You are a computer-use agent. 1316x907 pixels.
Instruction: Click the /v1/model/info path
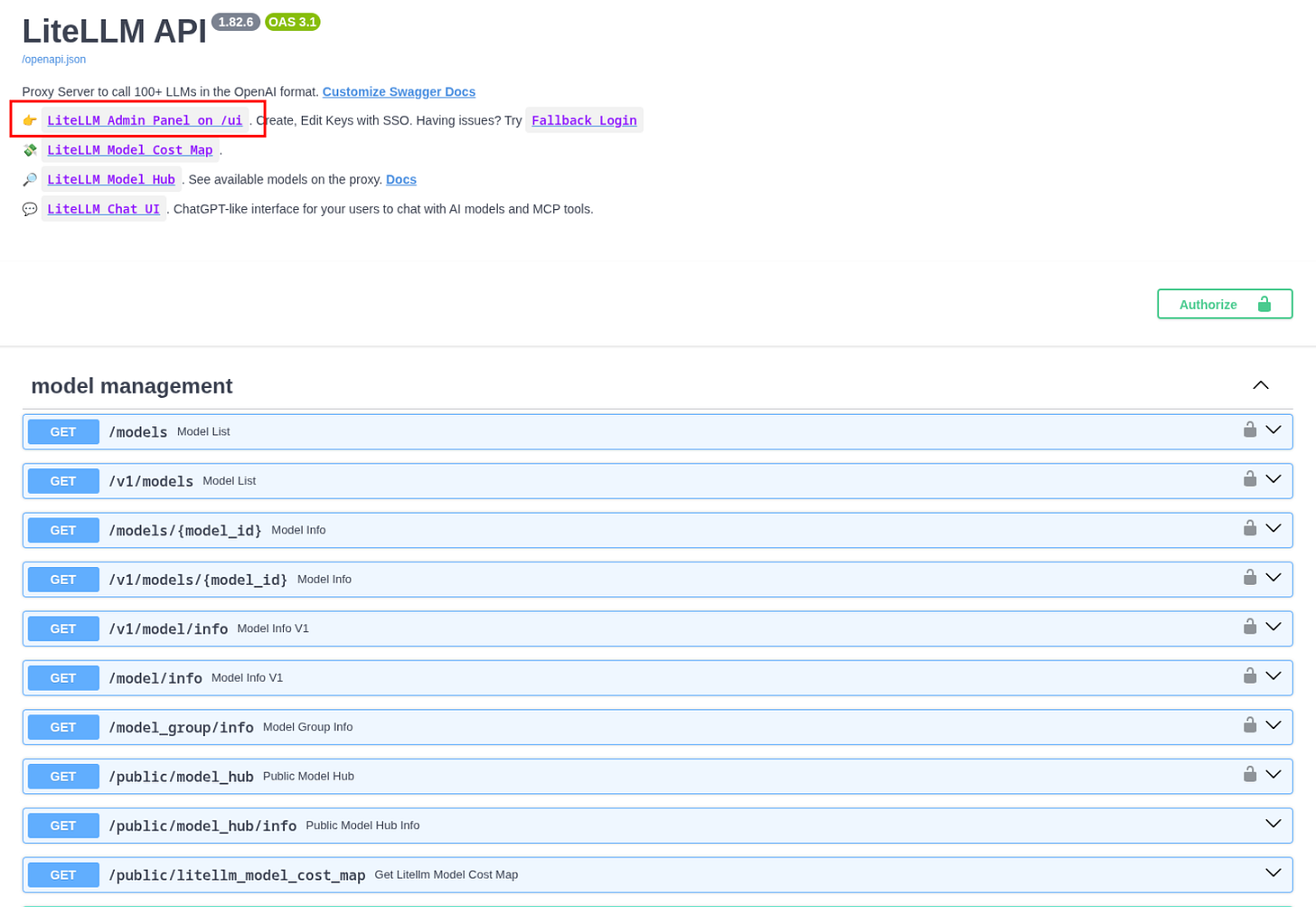coord(168,628)
